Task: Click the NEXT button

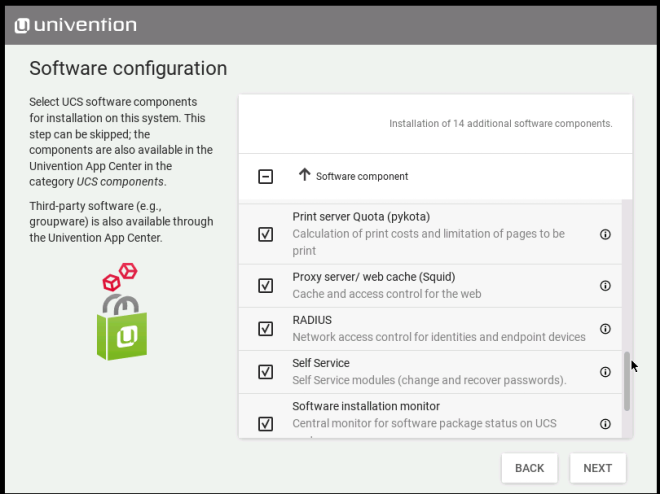Action: point(597,468)
